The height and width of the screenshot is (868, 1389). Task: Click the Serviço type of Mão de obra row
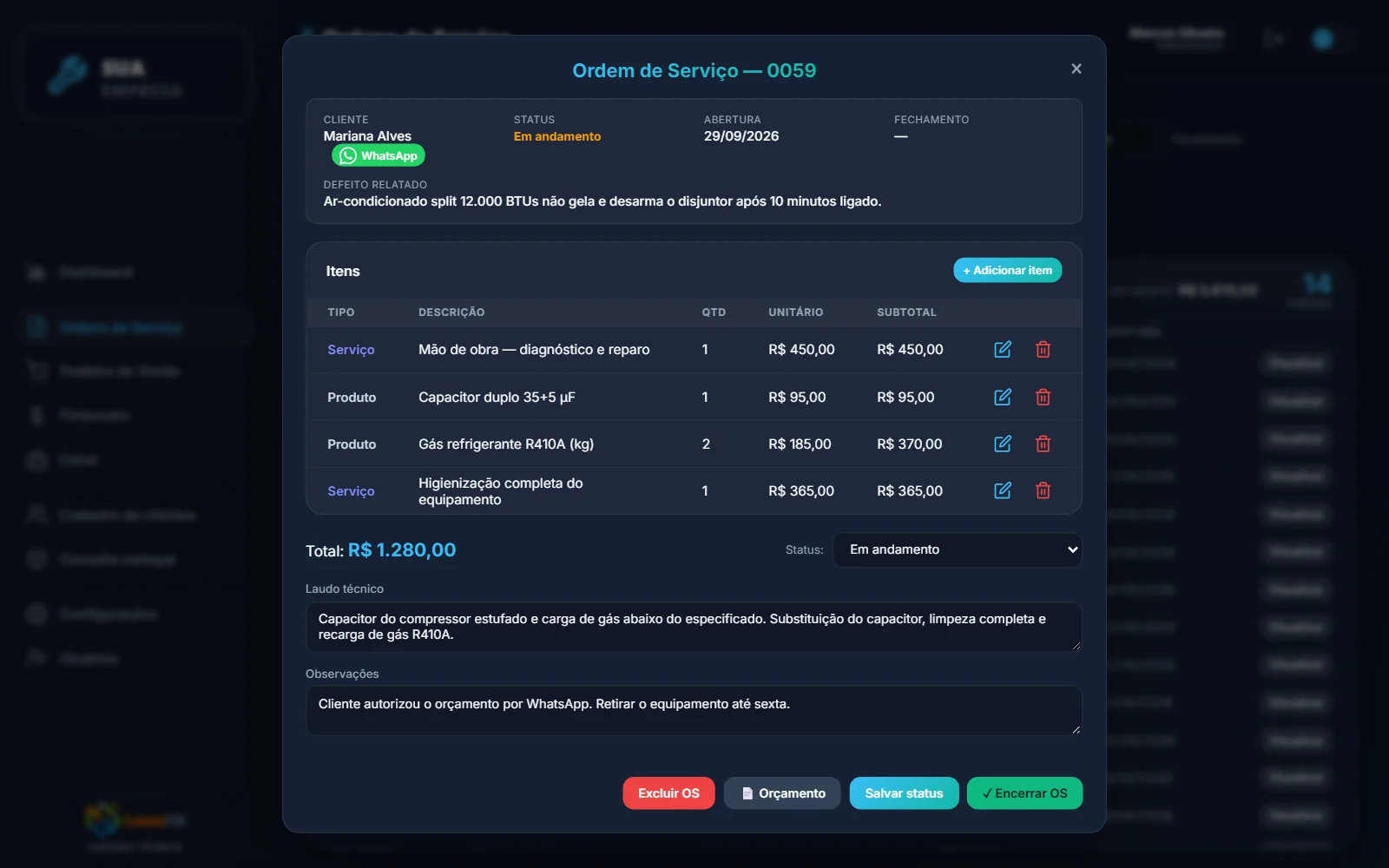[x=351, y=350]
